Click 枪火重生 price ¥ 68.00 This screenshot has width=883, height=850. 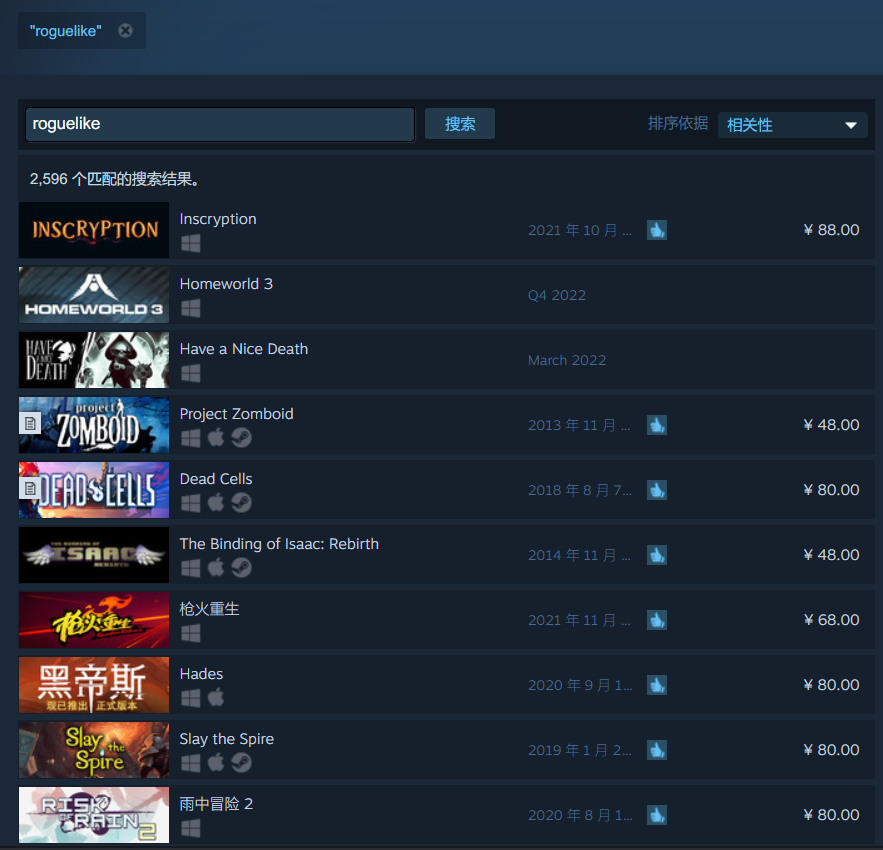point(831,620)
